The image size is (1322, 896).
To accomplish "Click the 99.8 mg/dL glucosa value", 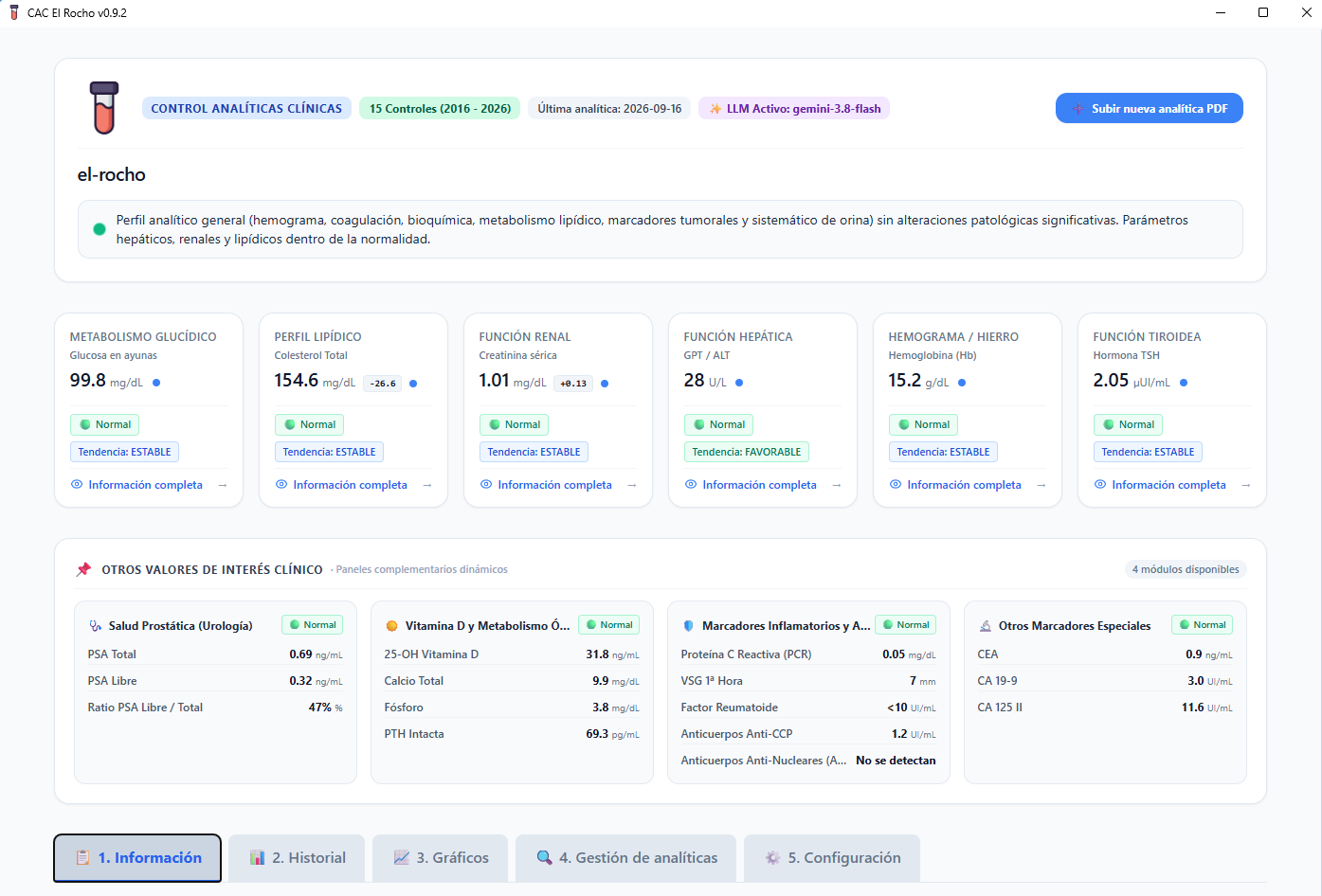I will 106,381.
